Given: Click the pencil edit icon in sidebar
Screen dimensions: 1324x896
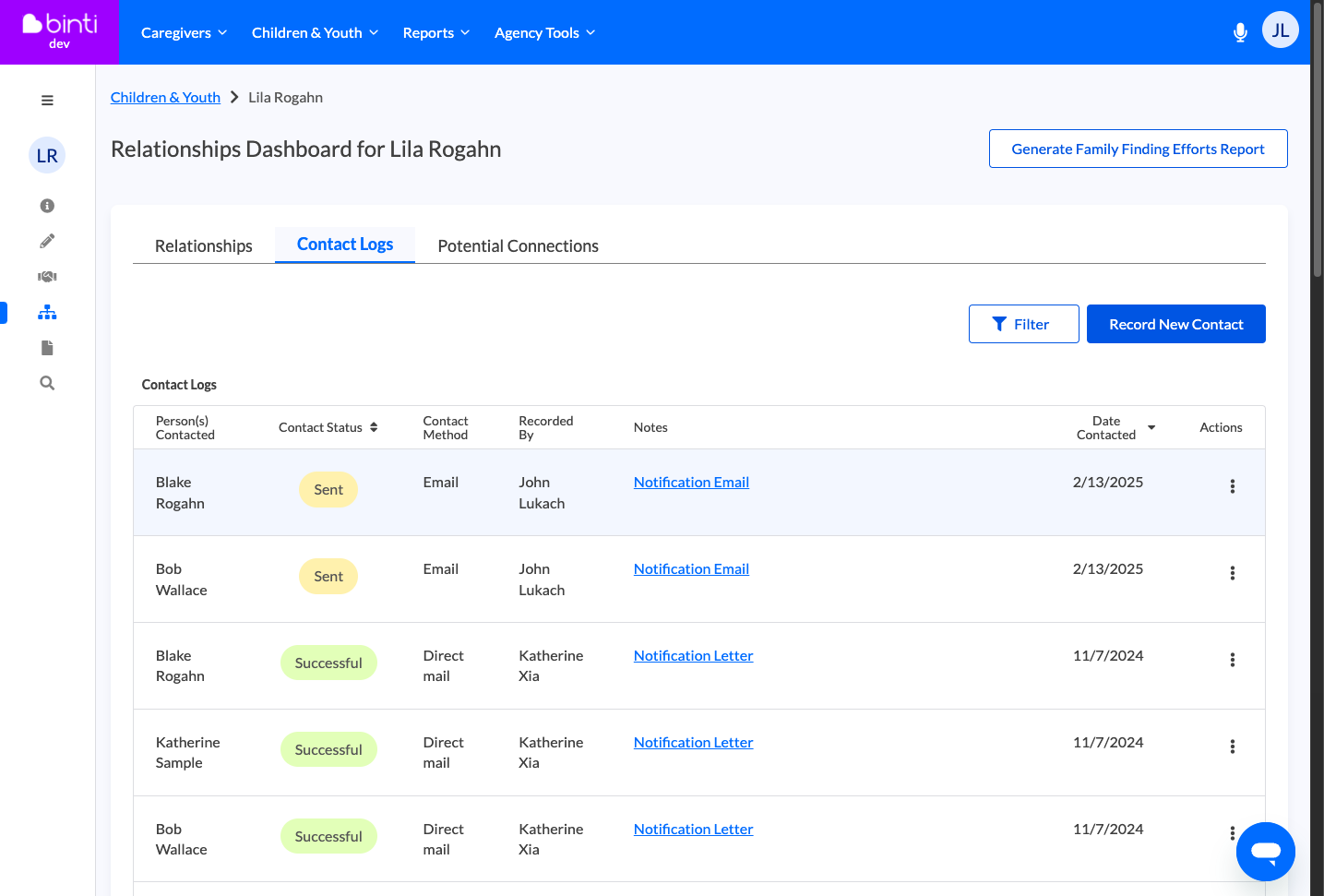Looking at the screenshot, I should (x=47, y=241).
